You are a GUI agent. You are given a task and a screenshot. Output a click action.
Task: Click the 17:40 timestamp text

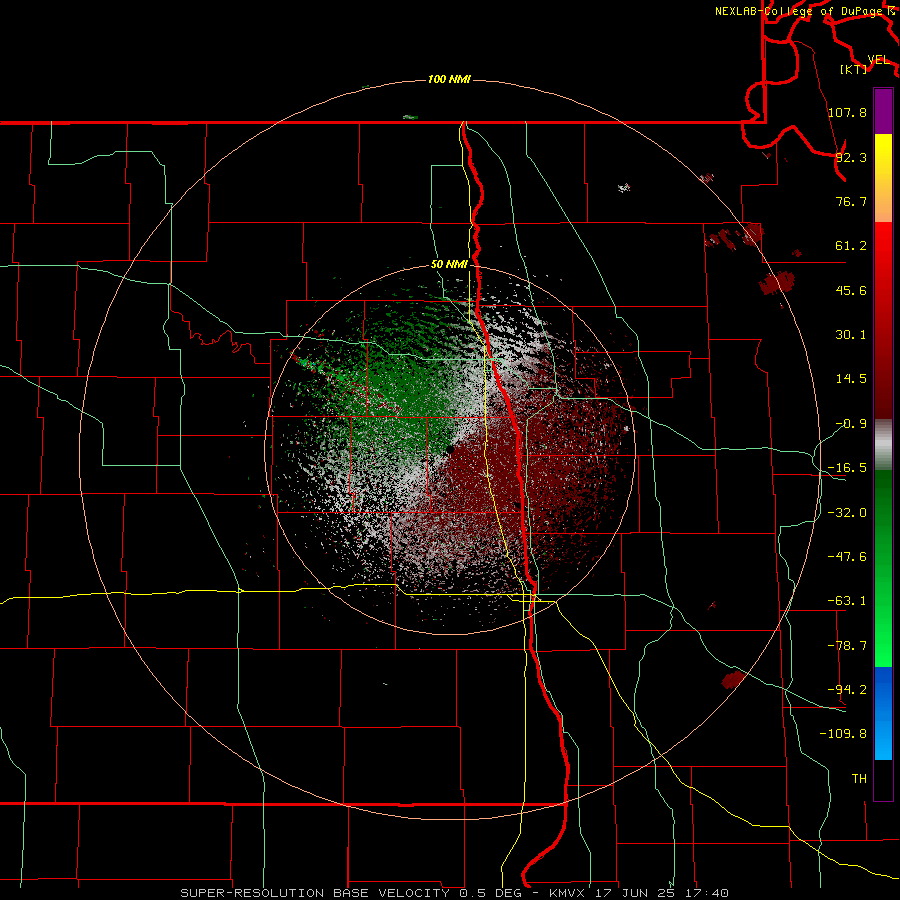pos(707,893)
